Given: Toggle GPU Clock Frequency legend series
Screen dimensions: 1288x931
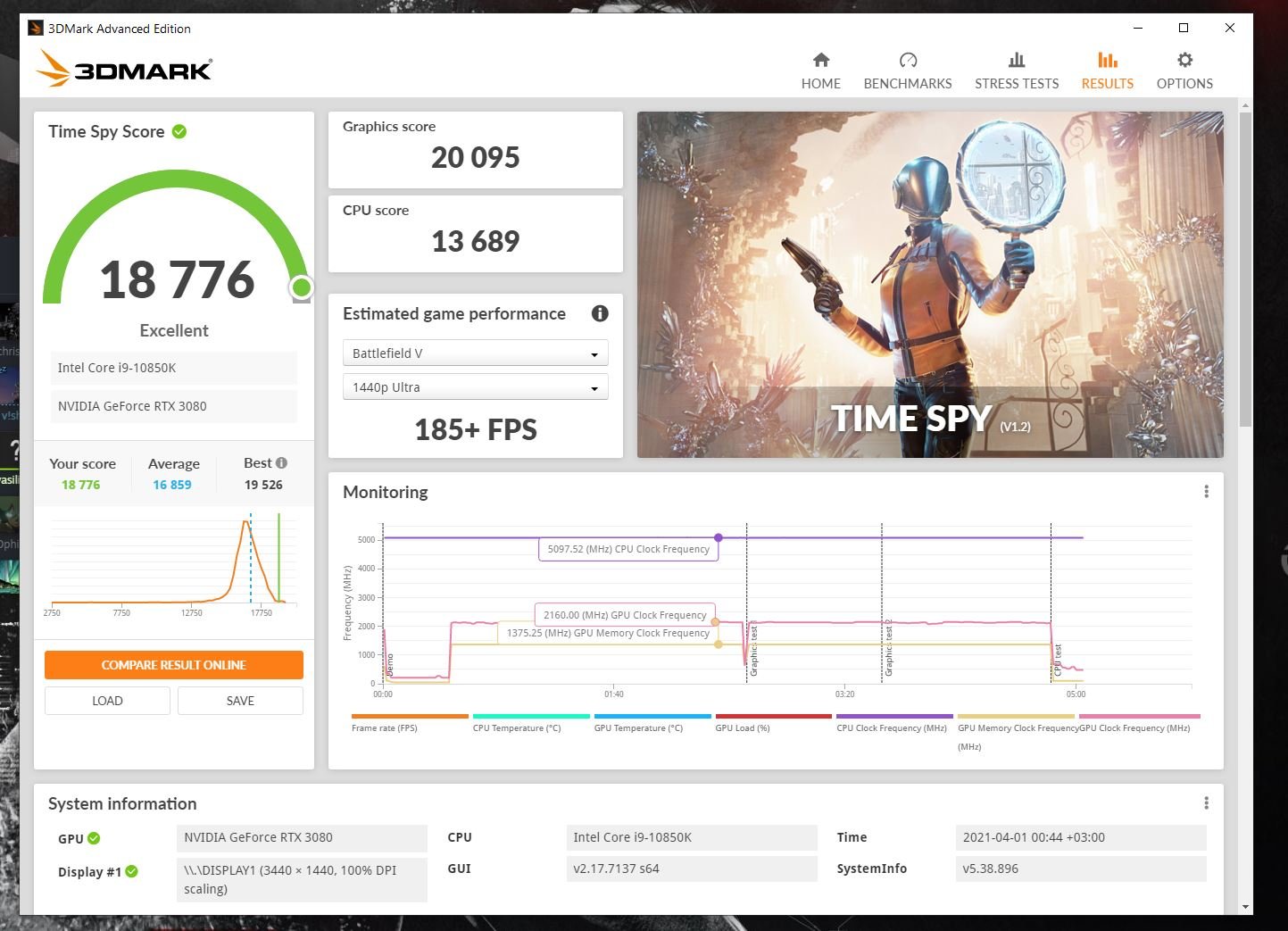Looking at the screenshot, I should tap(1138, 722).
